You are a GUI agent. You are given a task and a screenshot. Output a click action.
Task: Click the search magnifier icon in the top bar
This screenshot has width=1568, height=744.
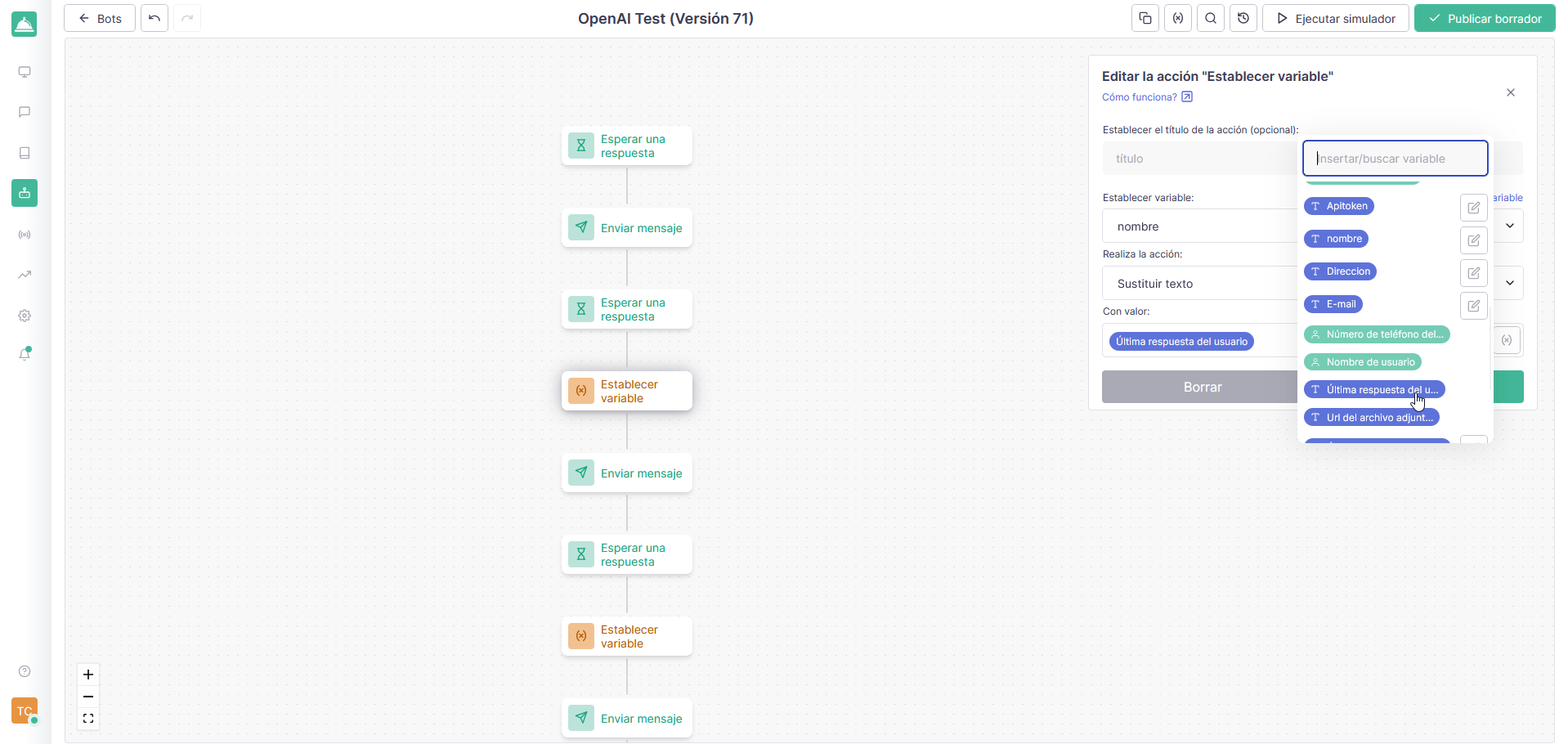pyautogui.click(x=1211, y=18)
